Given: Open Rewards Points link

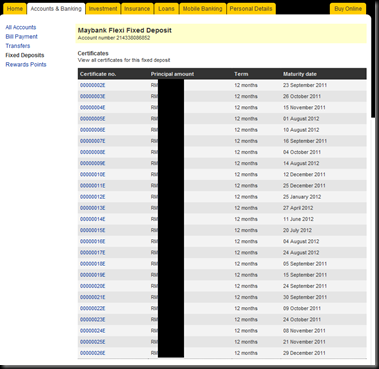Looking at the screenshot, I should (26, 65).
